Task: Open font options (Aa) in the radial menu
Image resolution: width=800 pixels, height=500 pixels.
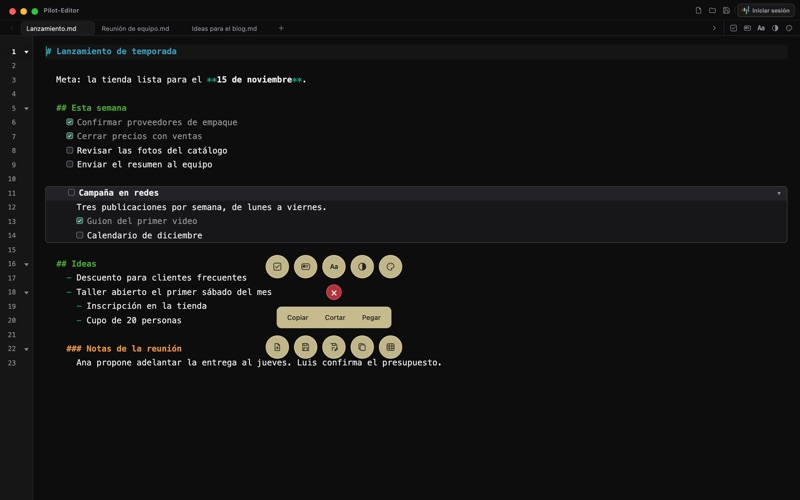Action: 334,266
